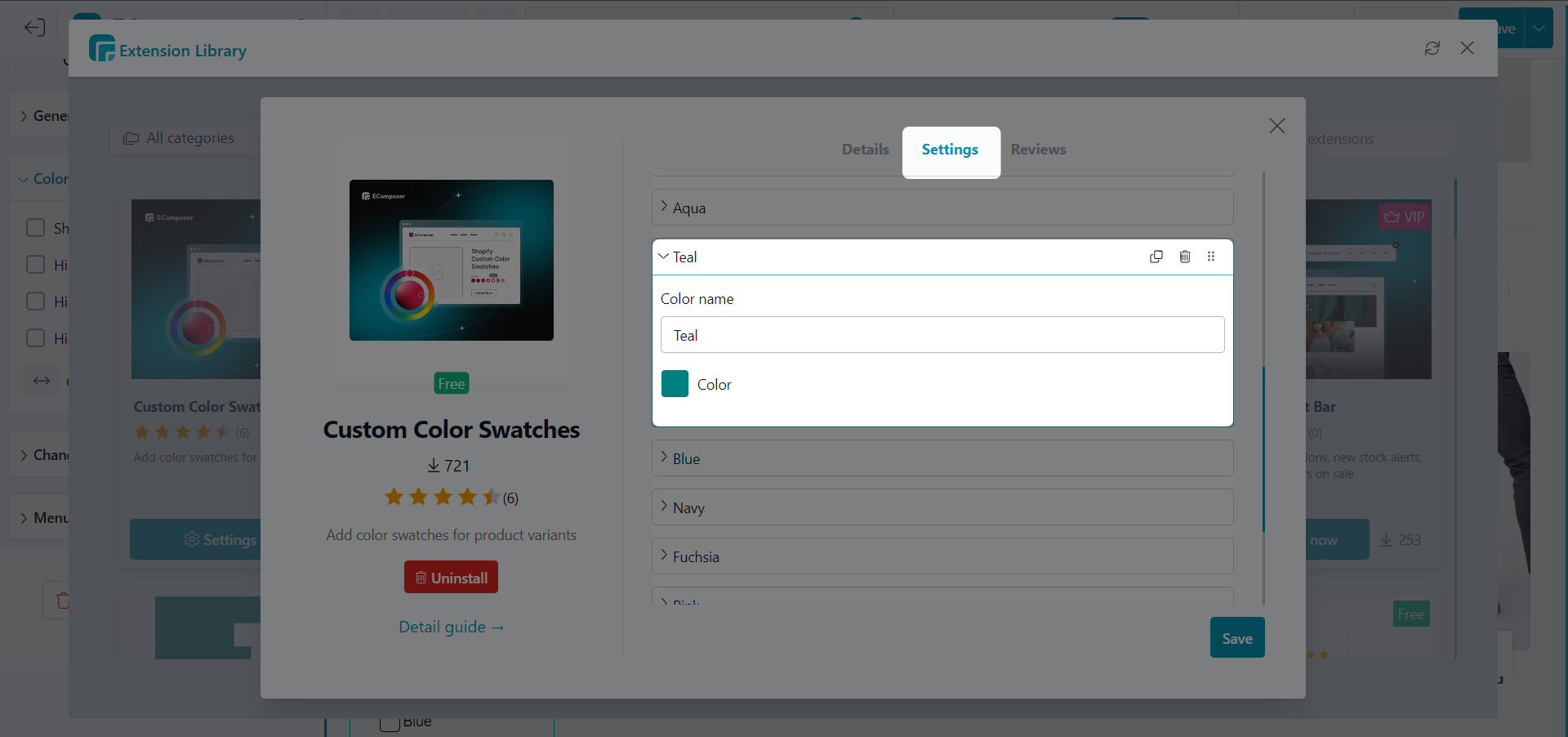
Task: Click the 721 downloads icon
Action: [x=434, y=466]
